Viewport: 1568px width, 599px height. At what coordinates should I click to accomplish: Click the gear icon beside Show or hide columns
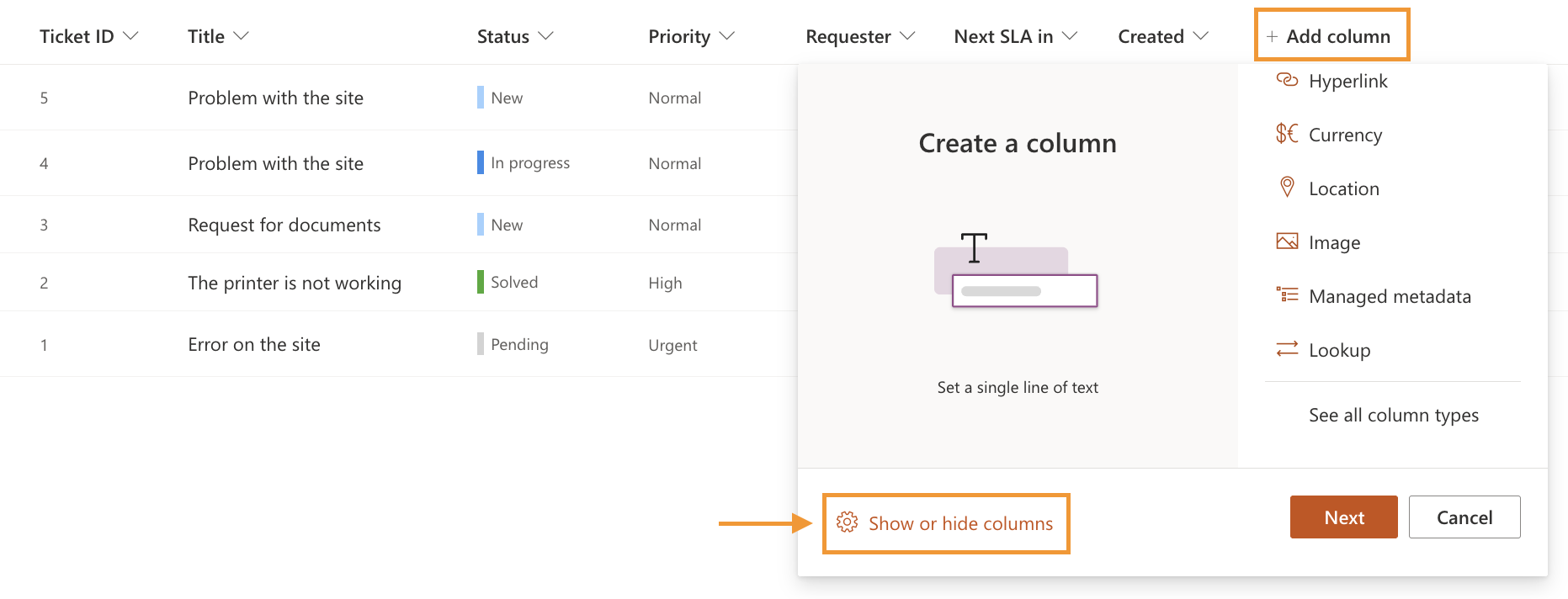tap(848, 522)
